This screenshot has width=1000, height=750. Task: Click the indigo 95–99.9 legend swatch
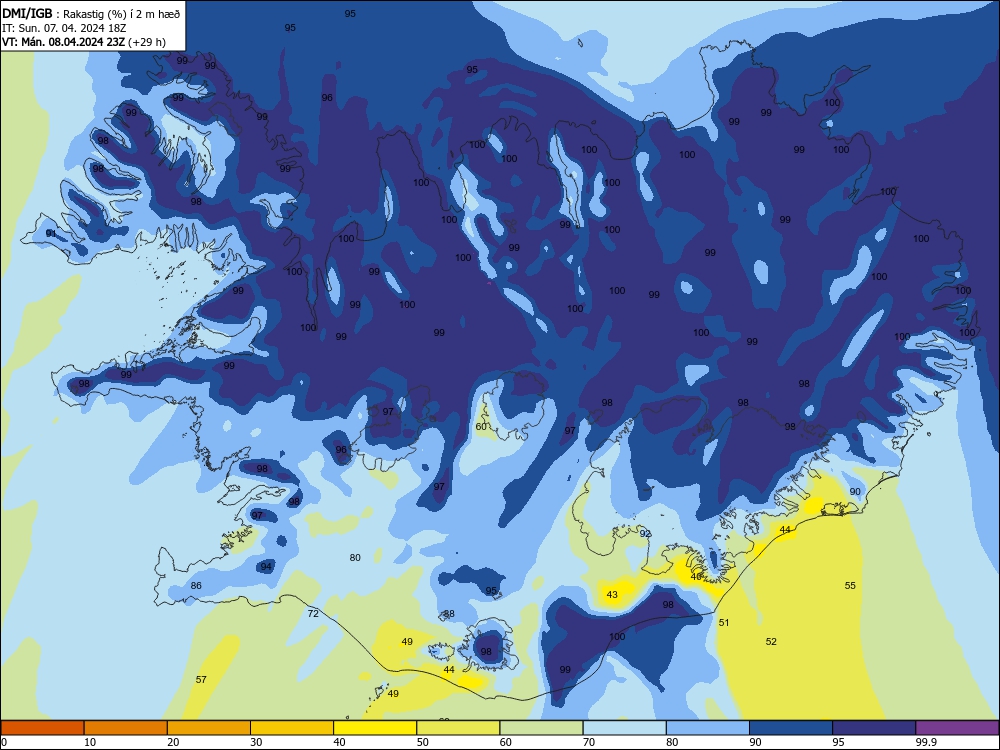pyautogui.click(x=874, y=728)
